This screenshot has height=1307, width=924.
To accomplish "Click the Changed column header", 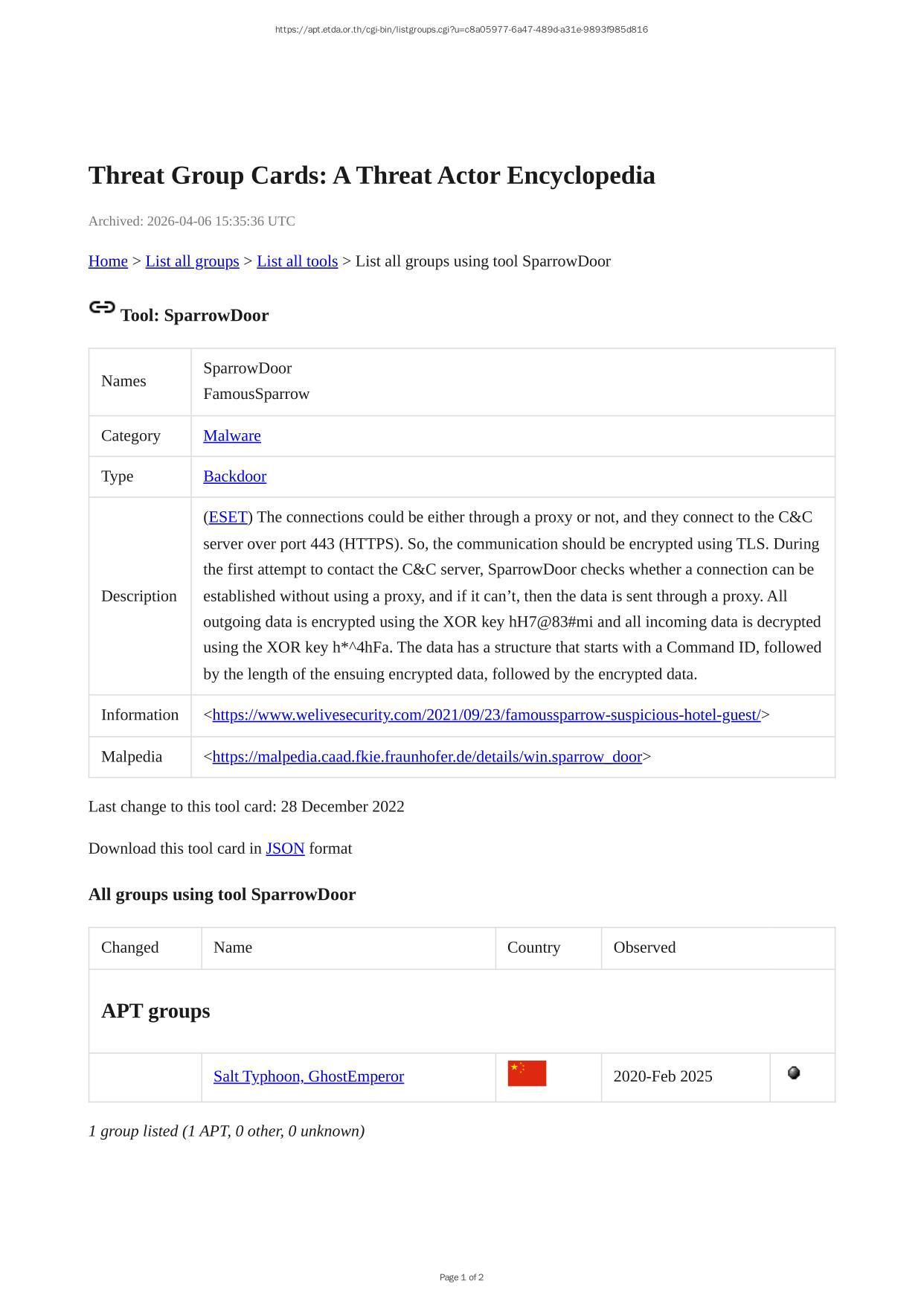I will click(130, 948).
